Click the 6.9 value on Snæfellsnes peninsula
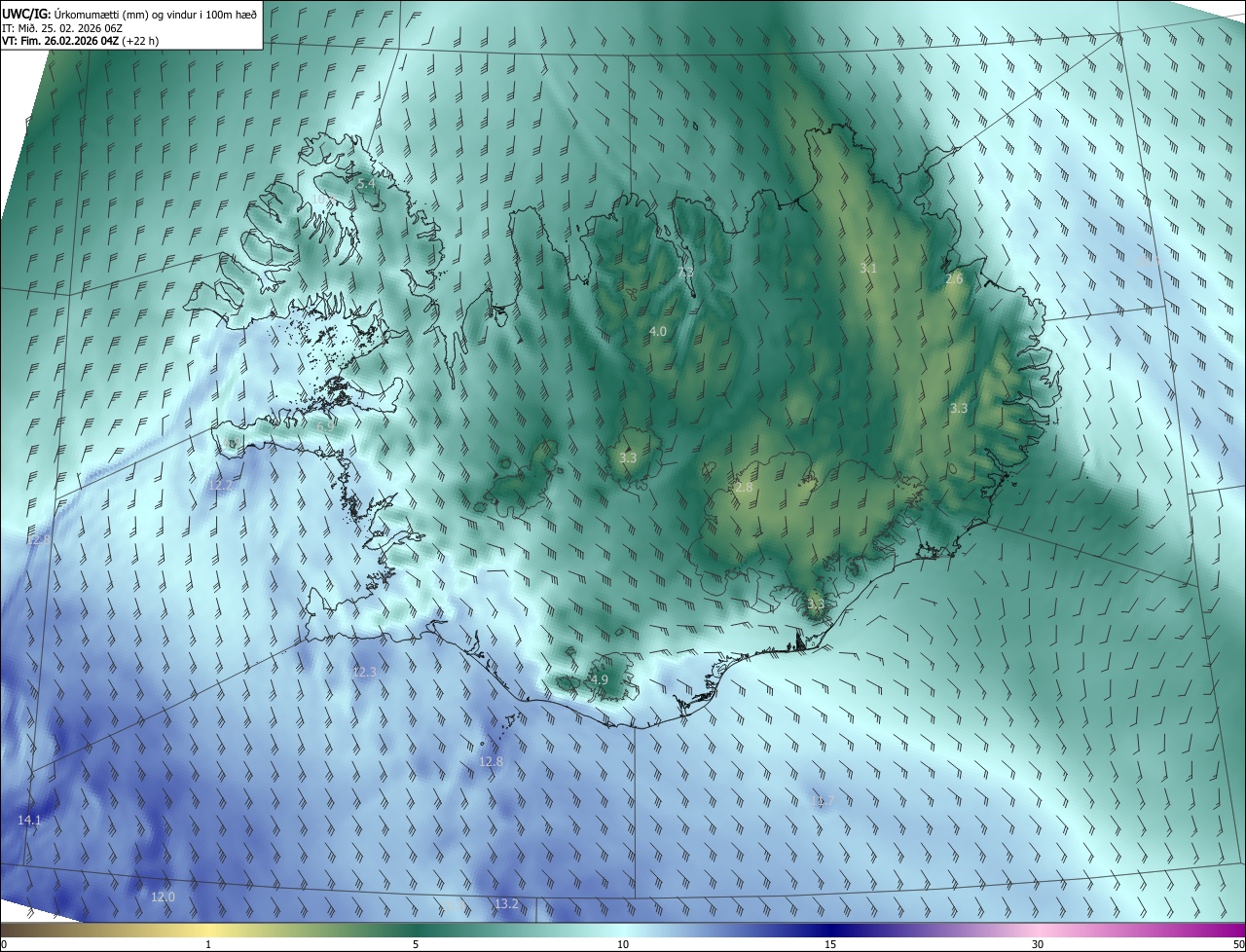 (x=326, y=426)
